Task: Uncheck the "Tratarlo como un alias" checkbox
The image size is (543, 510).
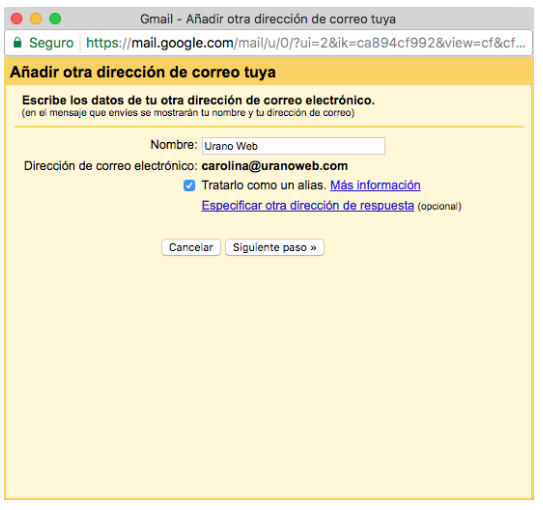Action: coord(189,186)
